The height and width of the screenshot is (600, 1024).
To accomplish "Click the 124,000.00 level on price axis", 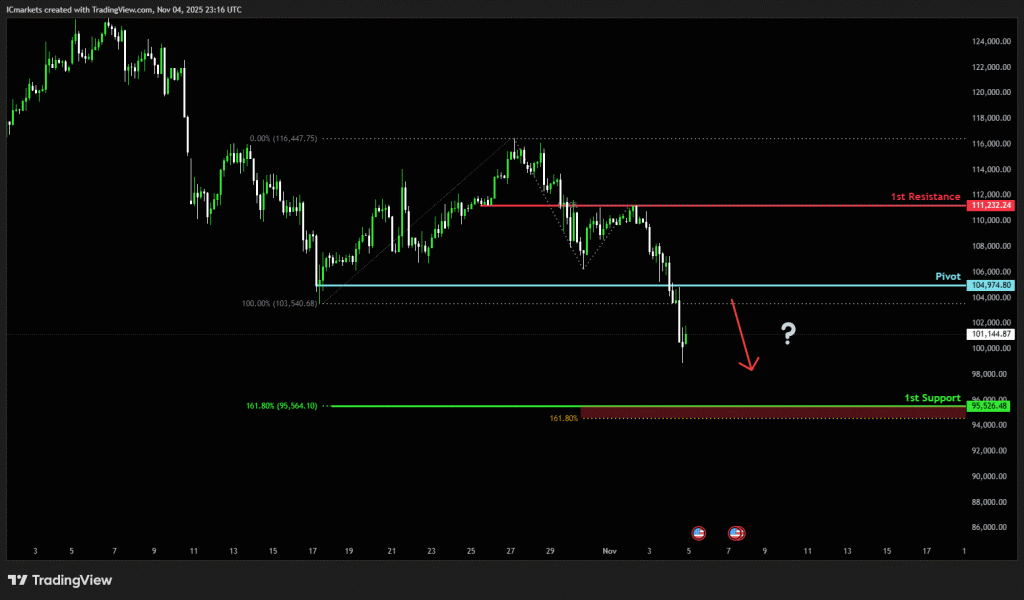I will click(992, 42).
